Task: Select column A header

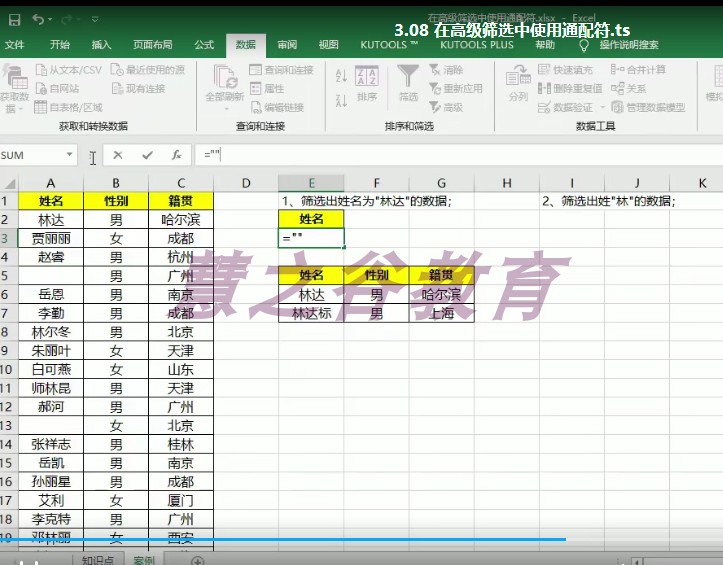Action: point(51,183)
